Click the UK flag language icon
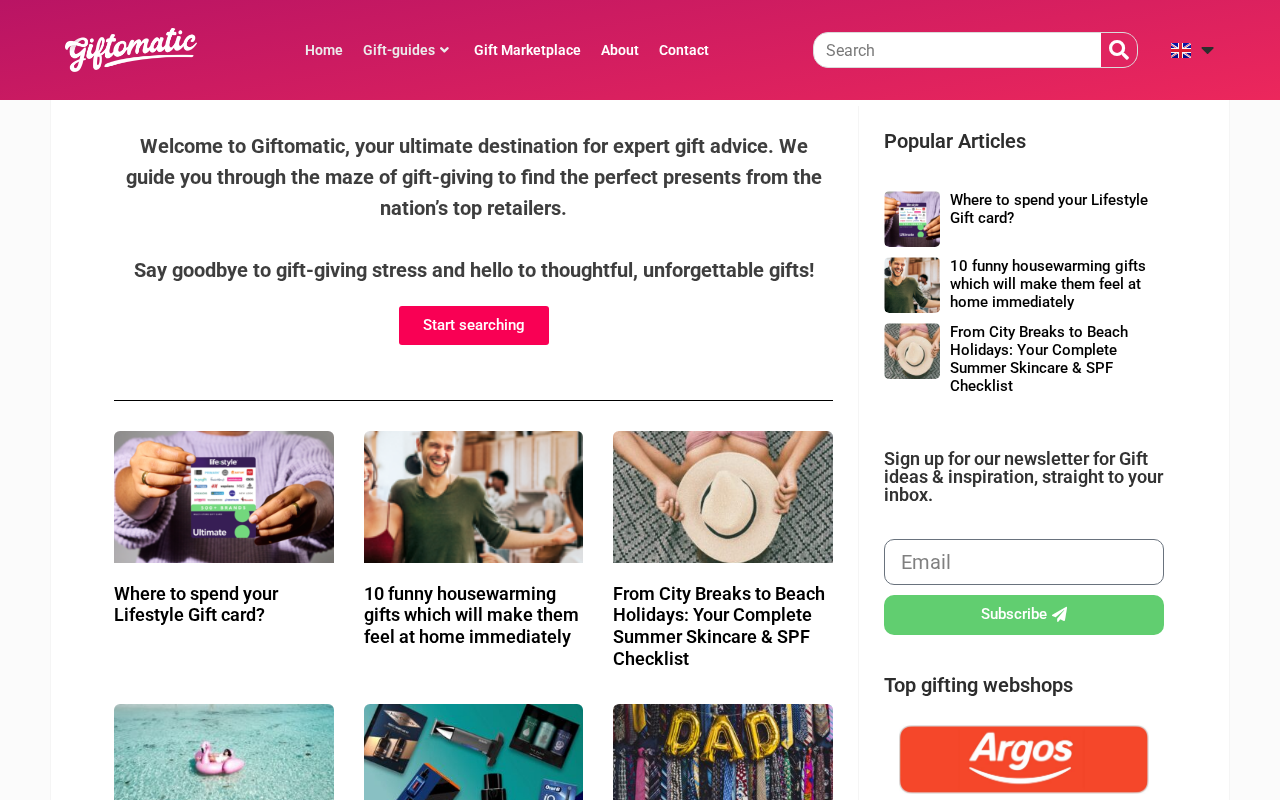This screenshot has width=1280, height=800. pos(1181,50)
